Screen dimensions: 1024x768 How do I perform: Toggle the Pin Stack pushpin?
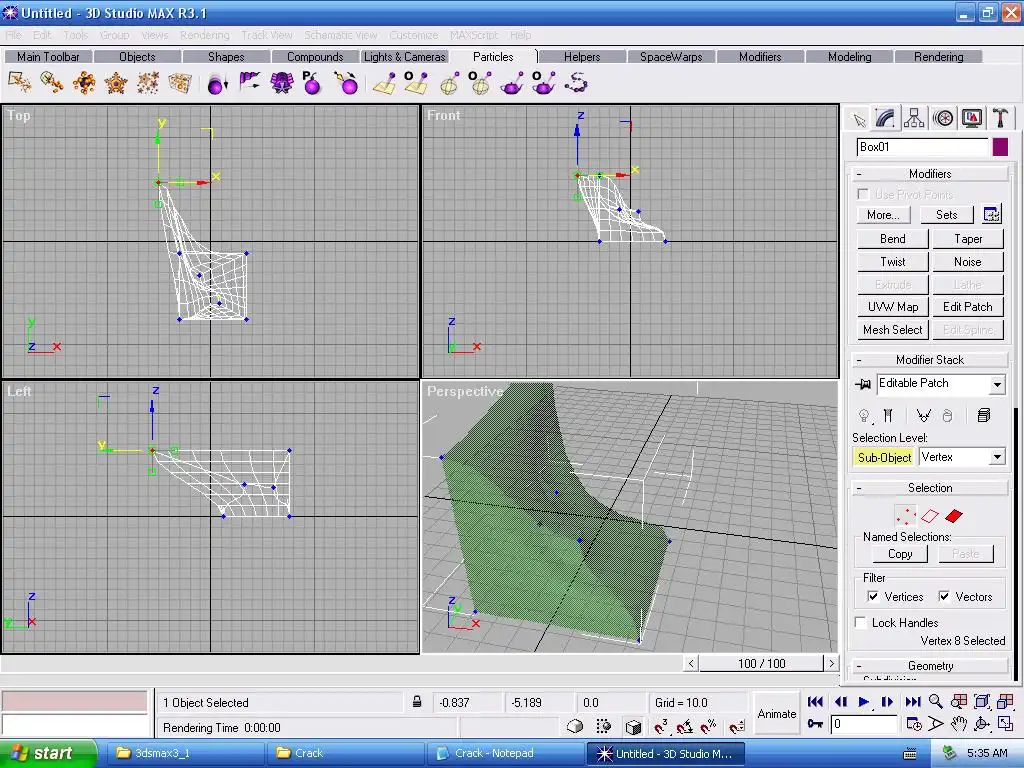[863, 385]
